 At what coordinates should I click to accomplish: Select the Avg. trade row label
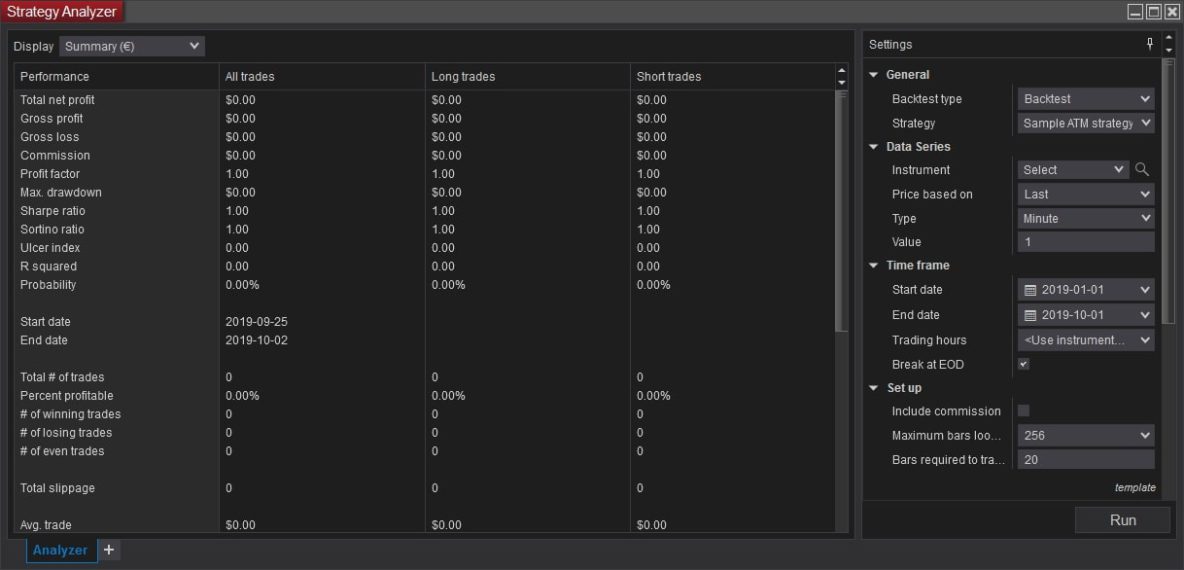point(46,525)
